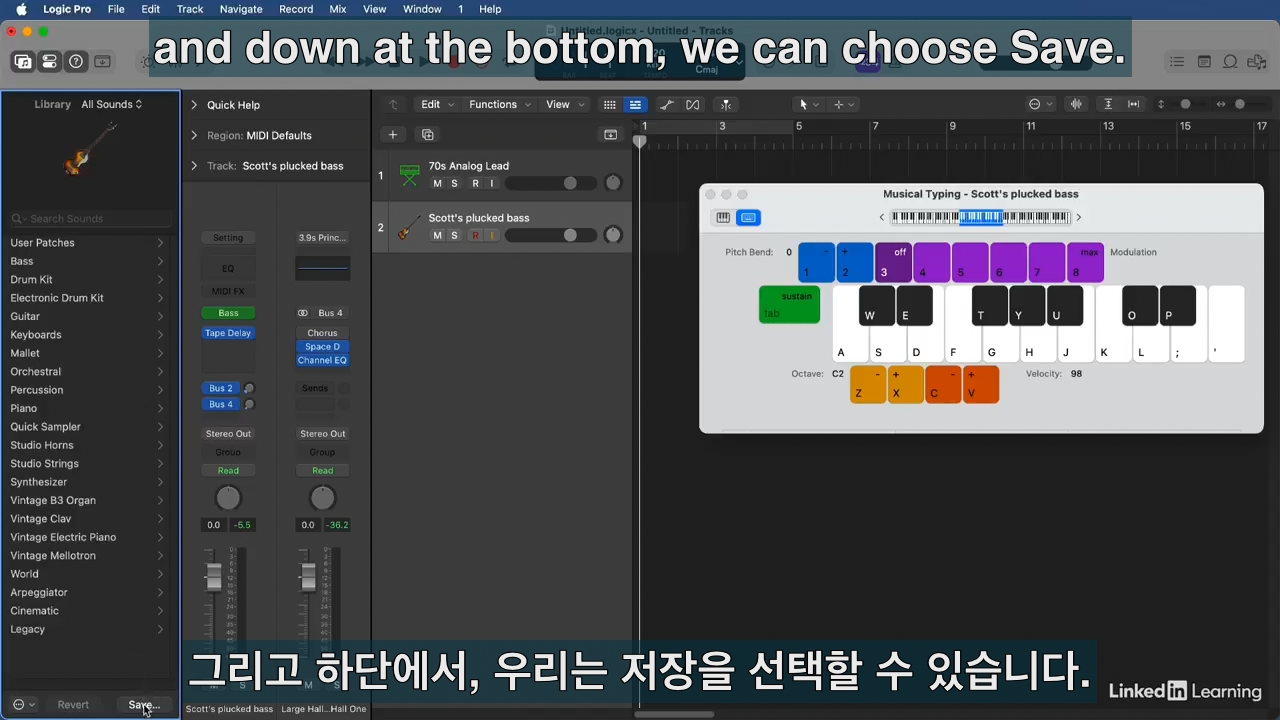The height and width of the screenshot is (720, 1280).
Task: Open the Loop Browser icon
Action: (1231, 62)
